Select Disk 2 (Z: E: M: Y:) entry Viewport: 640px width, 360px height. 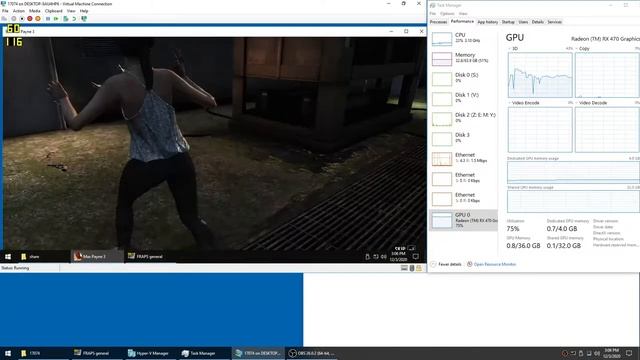coord(463,119)
